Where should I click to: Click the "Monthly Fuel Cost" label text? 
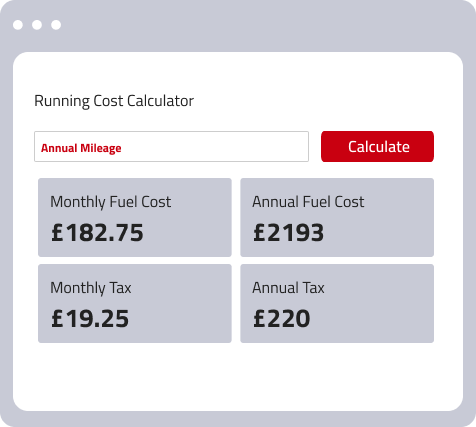pyautogui.click(x=111, y=202)
